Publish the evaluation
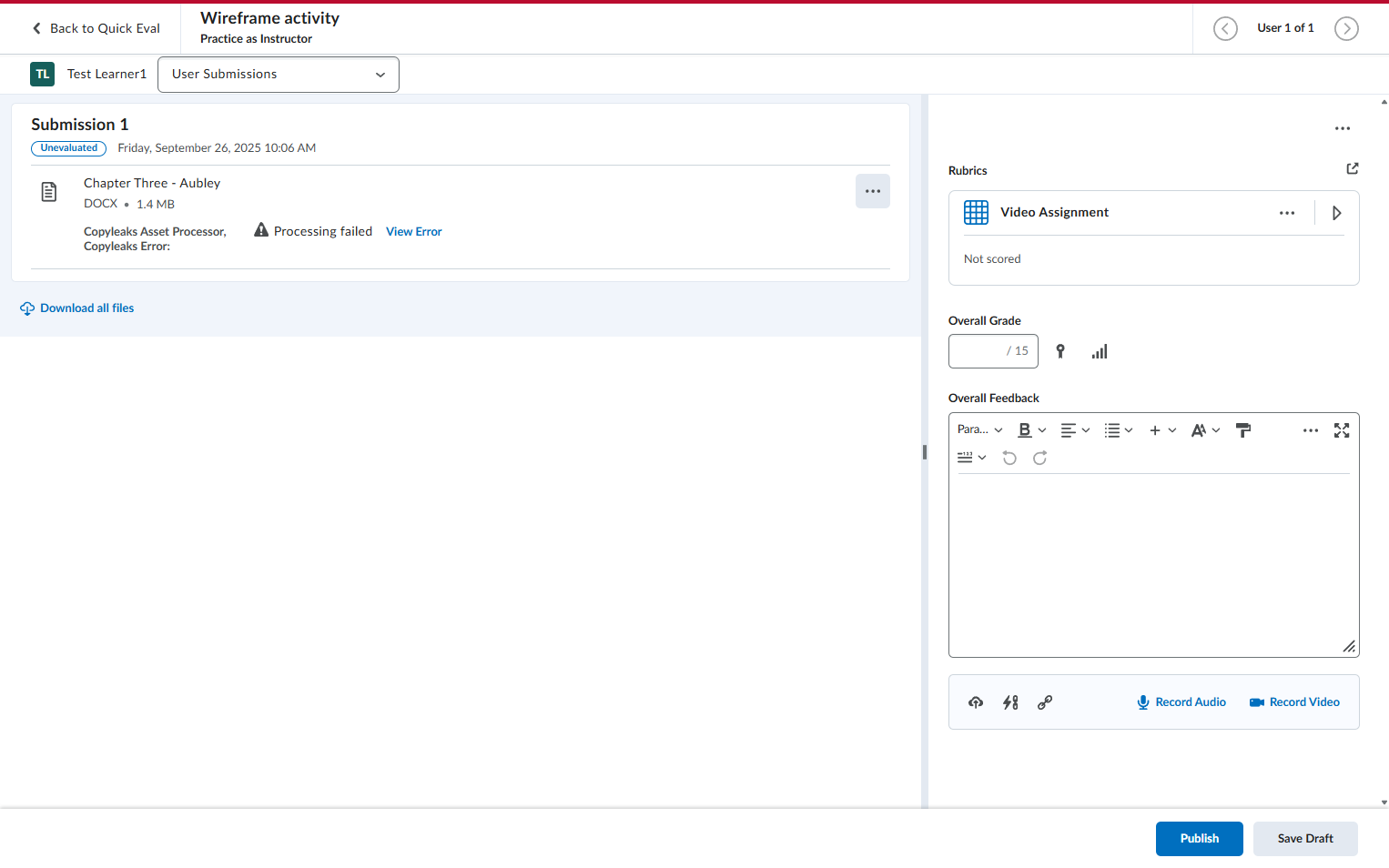Screen dimensions: 1389x868 pyautogui.click(x=1199, y=839)
